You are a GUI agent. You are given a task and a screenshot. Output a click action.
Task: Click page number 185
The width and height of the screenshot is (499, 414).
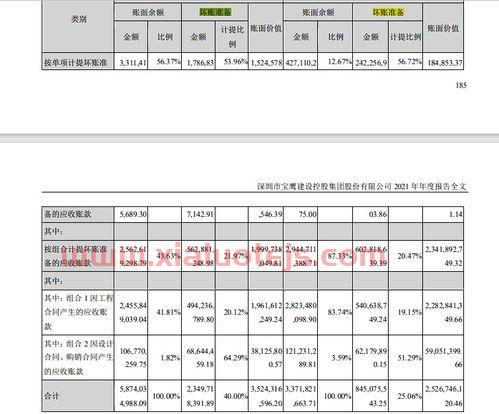tap(461, 85)
